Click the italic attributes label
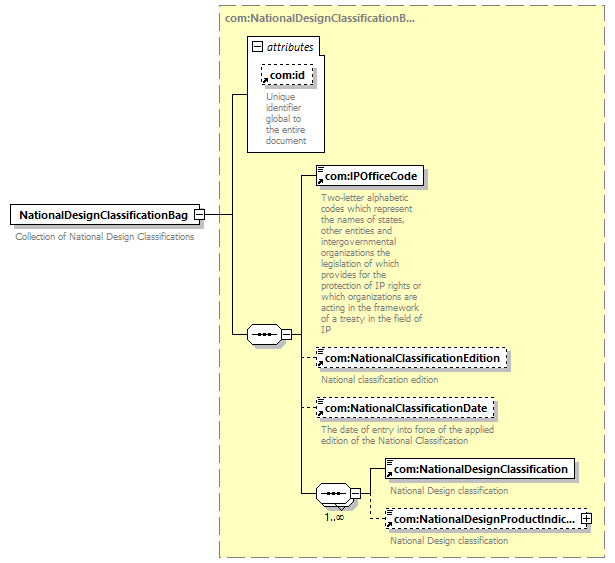Image resolution: width=615 pixels, height=563 pixels. coord(290,47)
